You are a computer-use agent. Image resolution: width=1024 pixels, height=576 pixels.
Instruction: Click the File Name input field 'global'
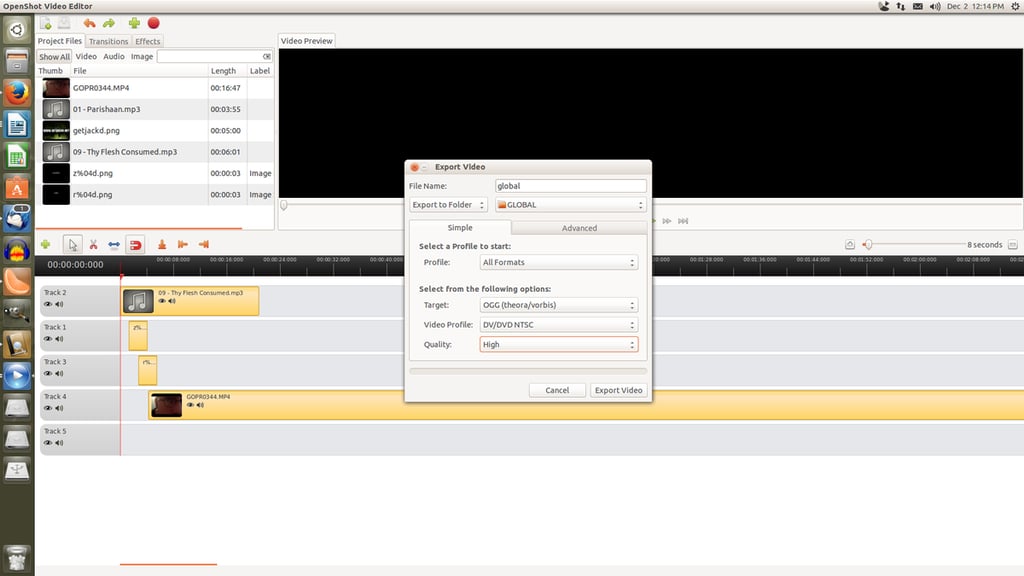tap(571, 186)
